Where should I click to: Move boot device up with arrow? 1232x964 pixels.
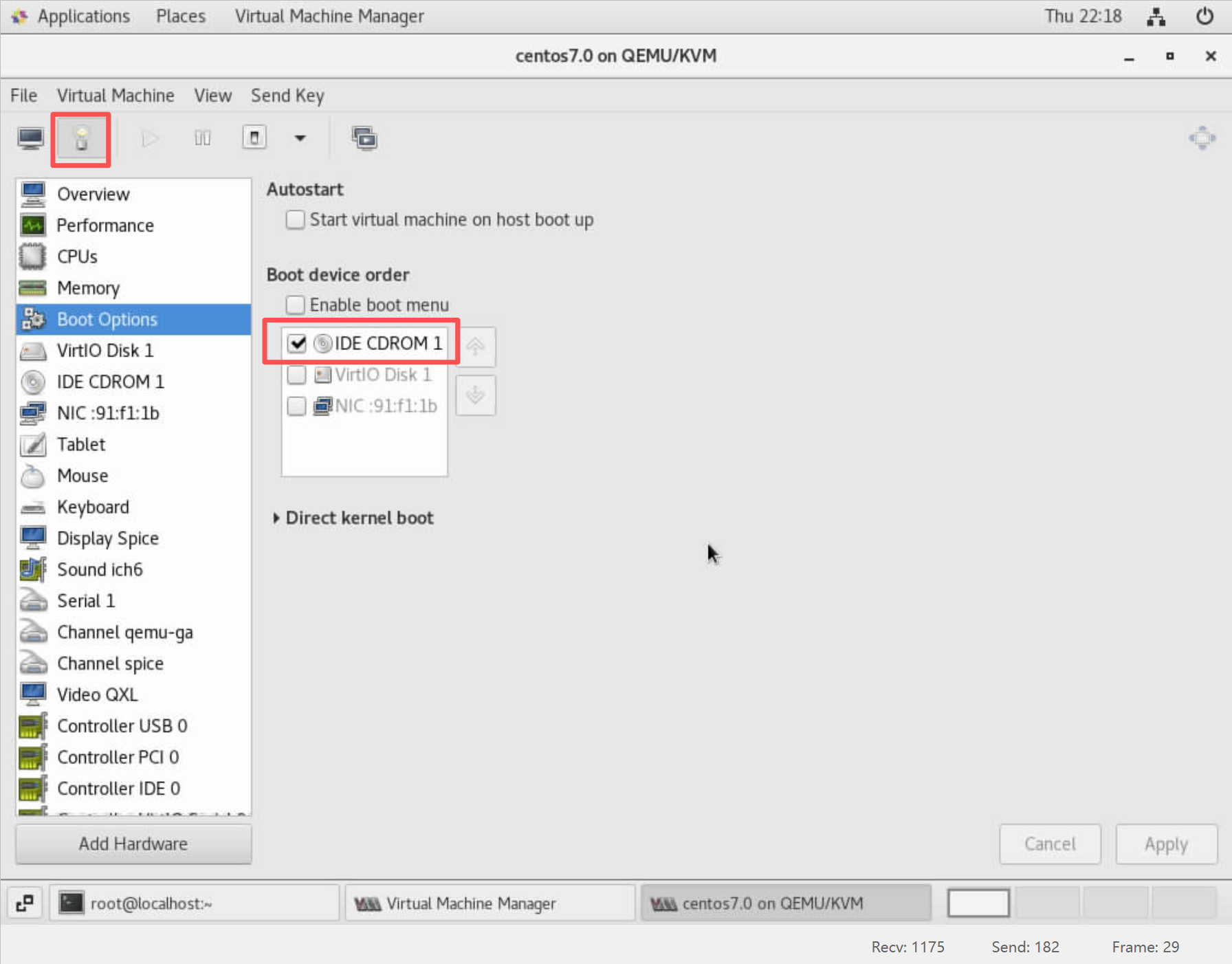coord(475,347)
